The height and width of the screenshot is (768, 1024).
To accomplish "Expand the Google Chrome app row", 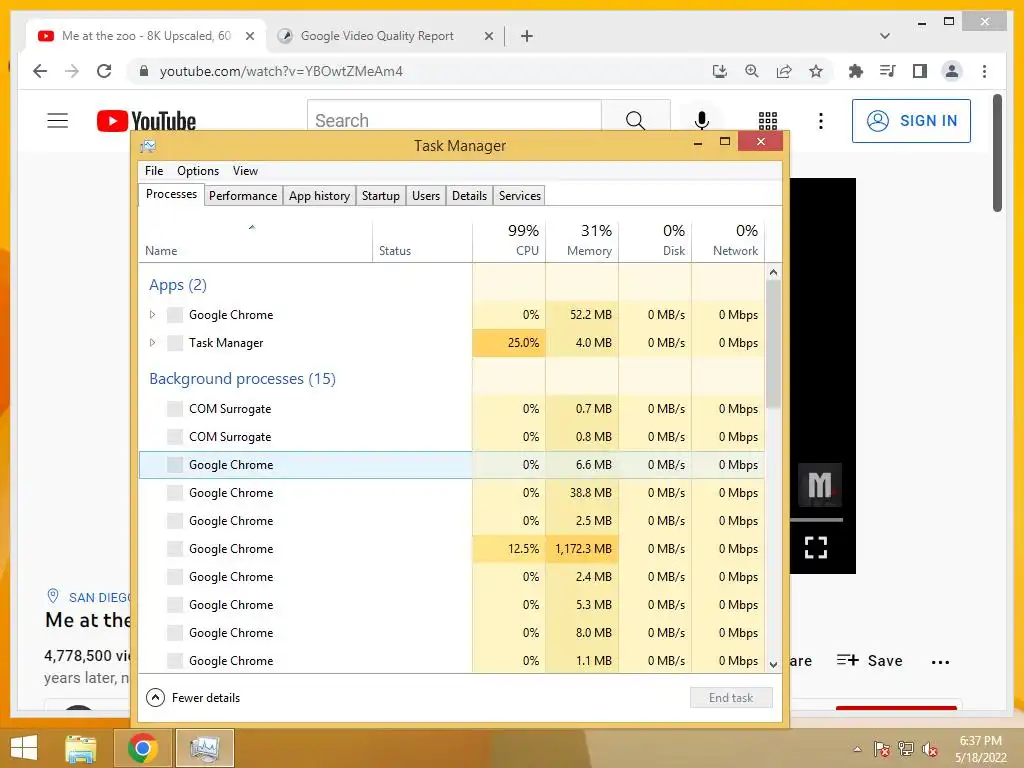I will [152, 315].
